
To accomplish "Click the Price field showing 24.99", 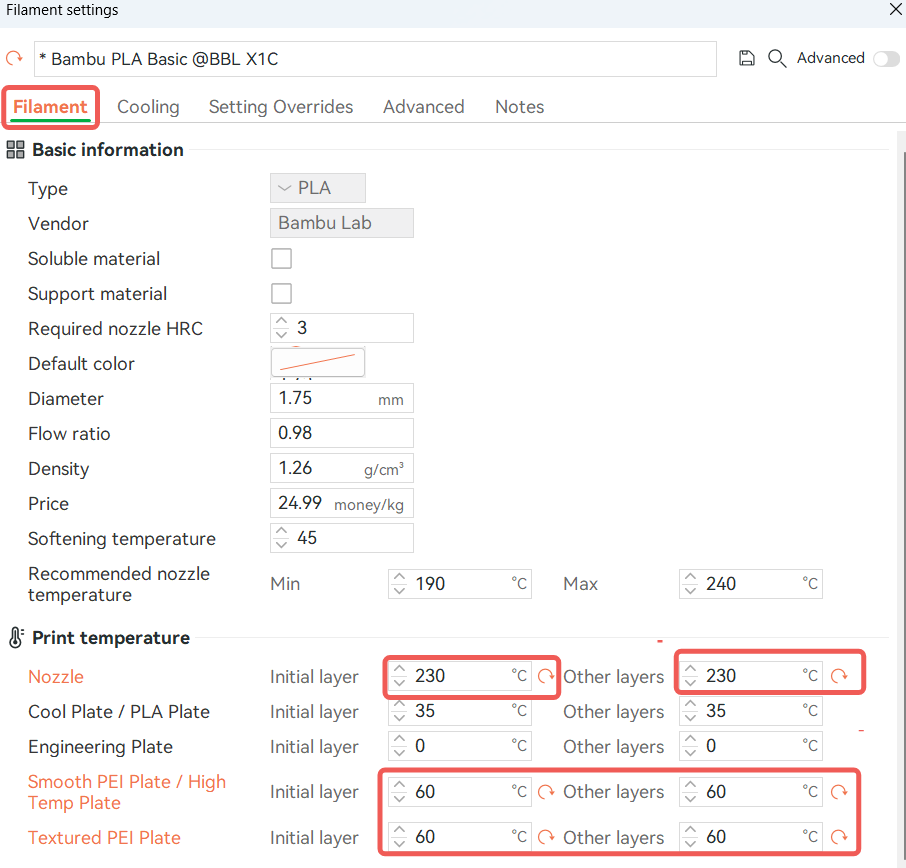I will tap(341, 503).
